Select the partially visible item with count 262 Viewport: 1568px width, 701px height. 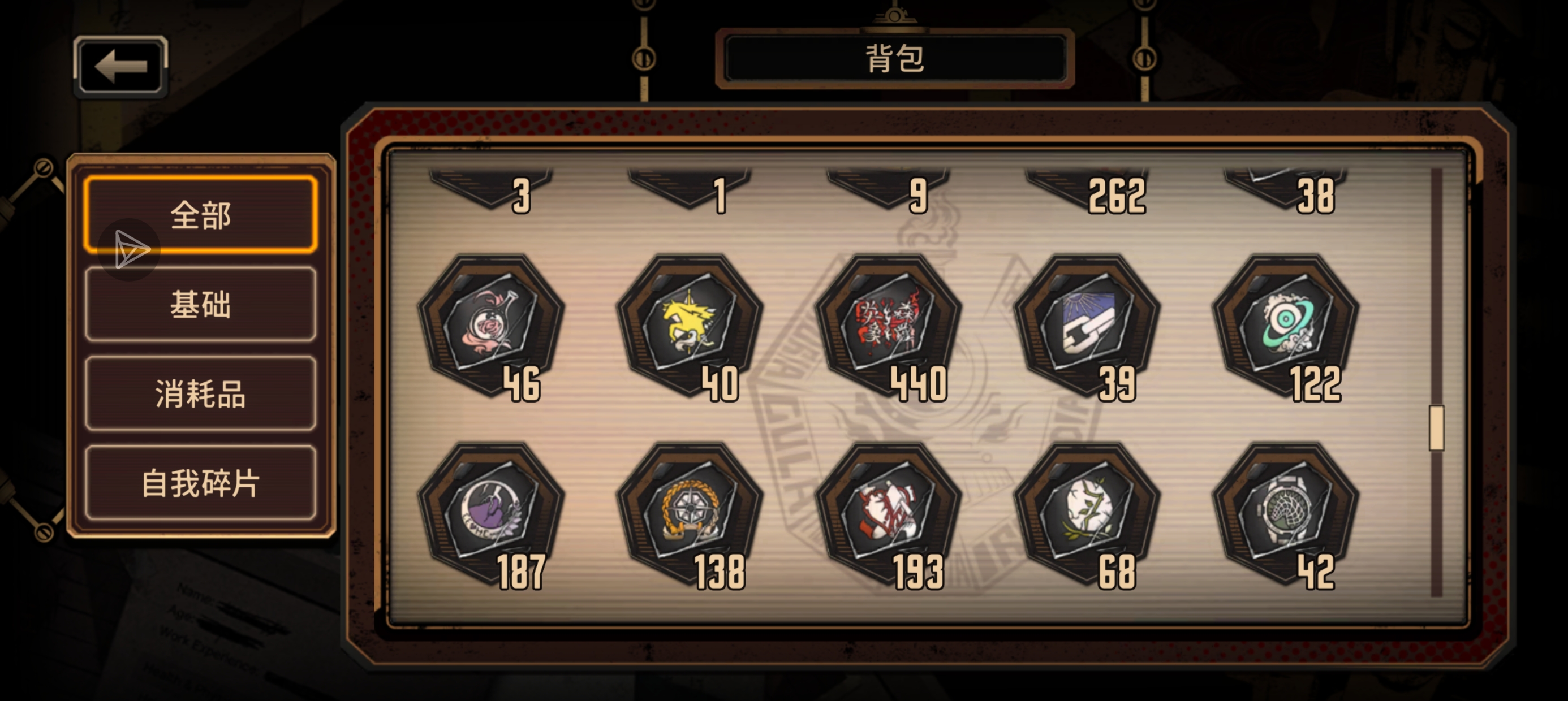pyautogui.click(x=1087, y=189)
